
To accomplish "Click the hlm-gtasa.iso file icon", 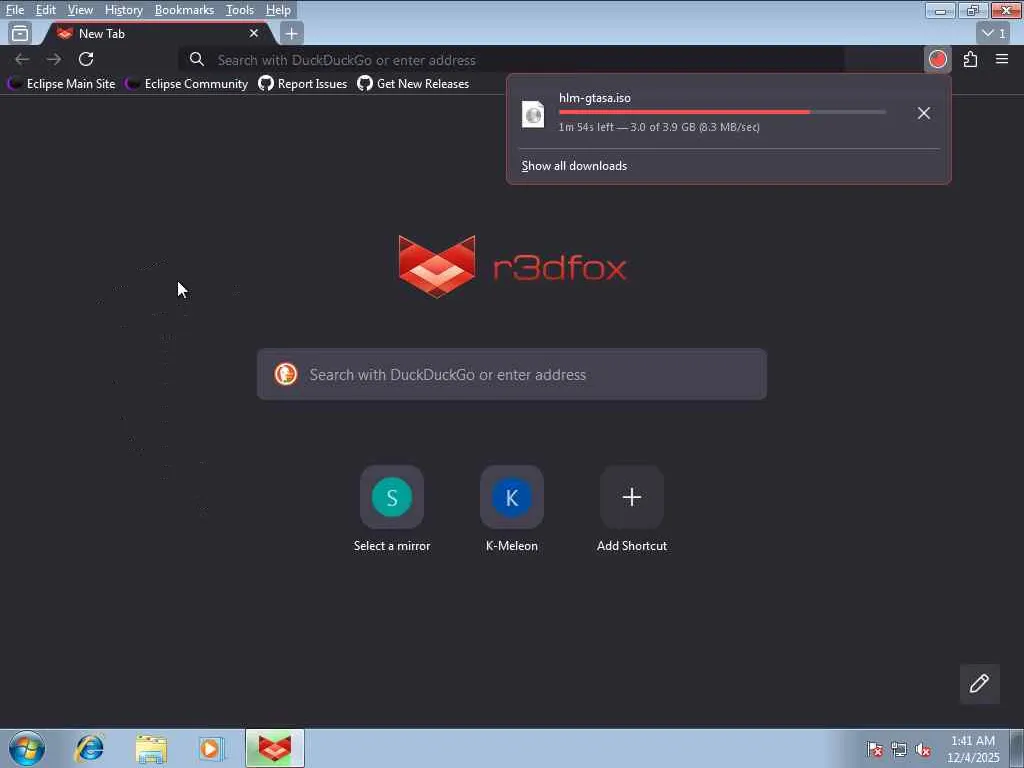I will tap(533, 114).
